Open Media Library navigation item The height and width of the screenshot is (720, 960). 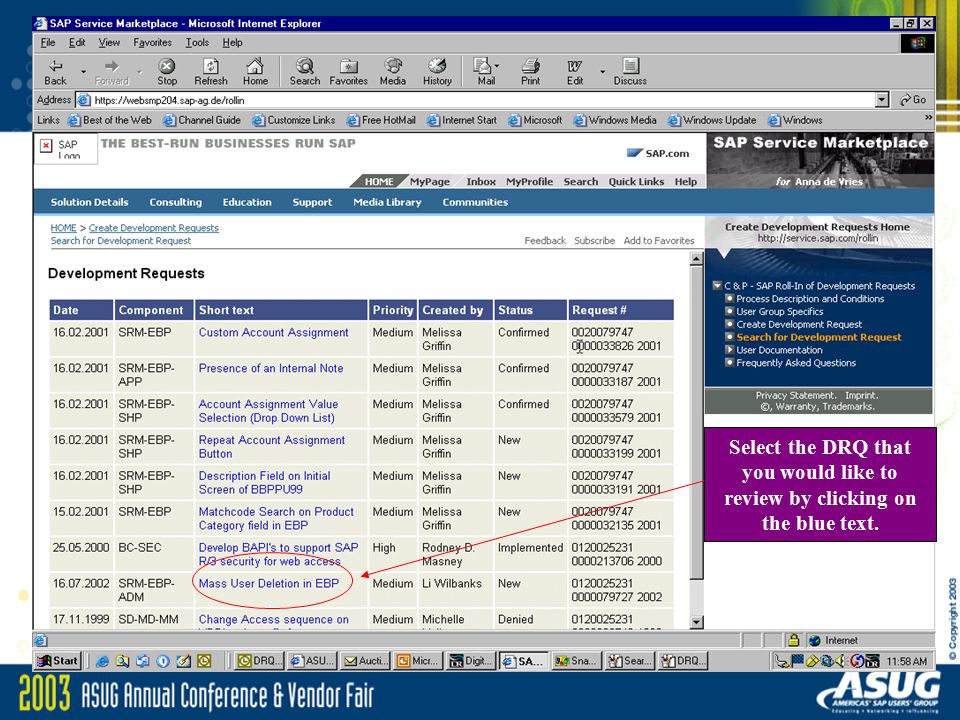(x=387, y=202)
